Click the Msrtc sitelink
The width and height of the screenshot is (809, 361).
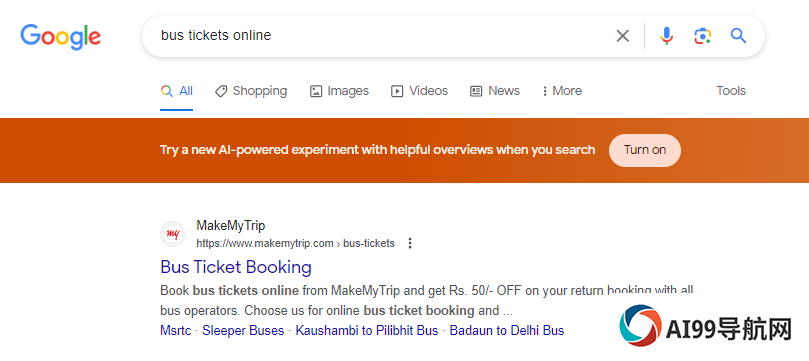click(x=175, y=331)
